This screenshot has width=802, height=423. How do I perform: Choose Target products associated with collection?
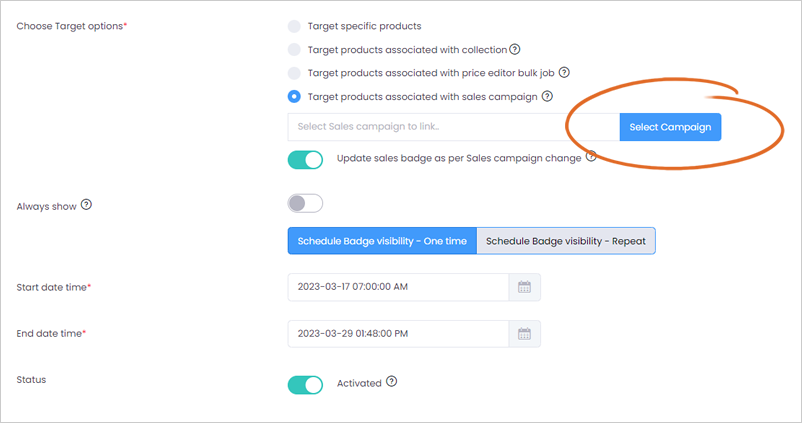point(294,50)
